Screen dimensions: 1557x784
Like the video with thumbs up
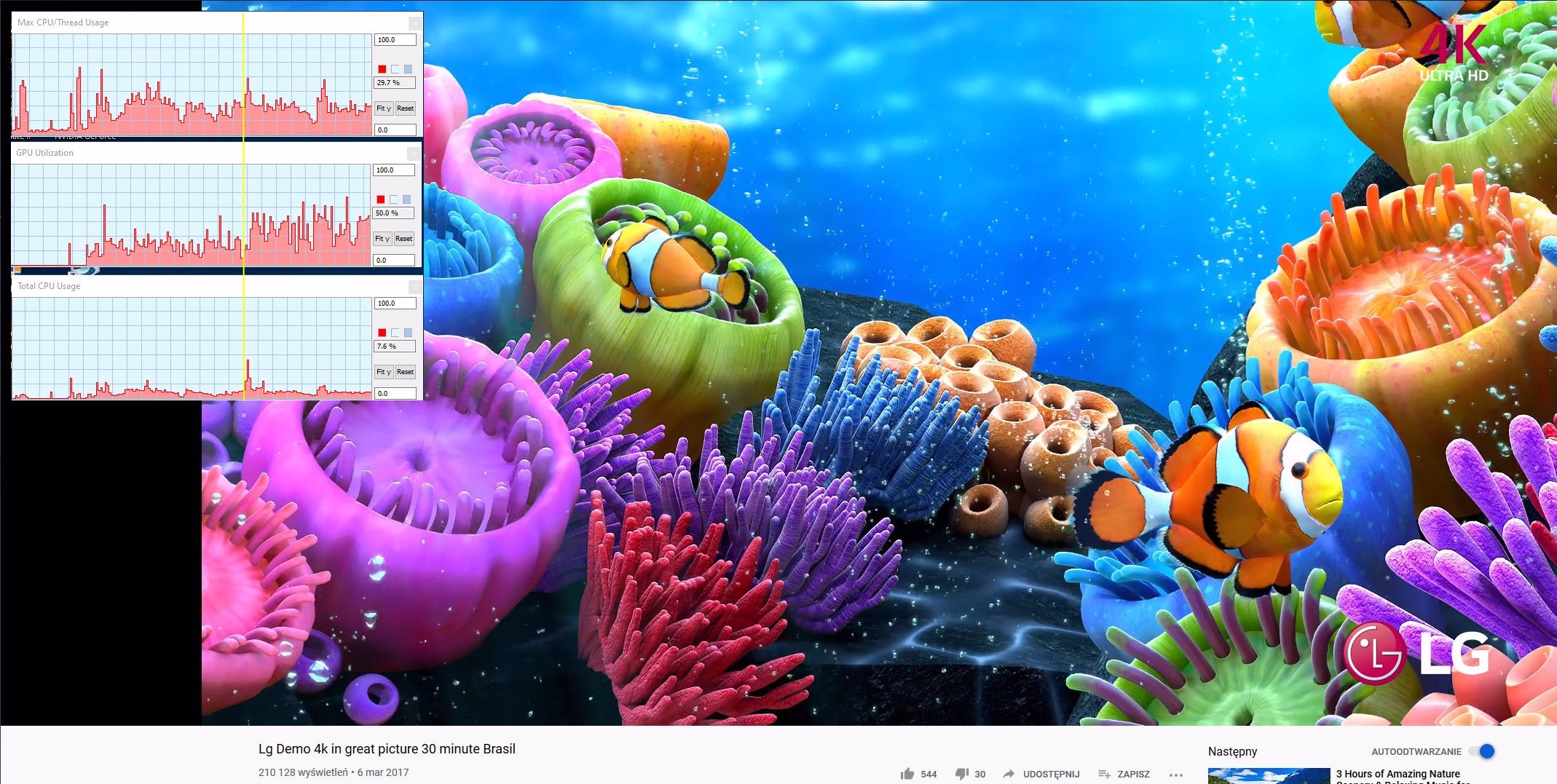pos(907,774)
